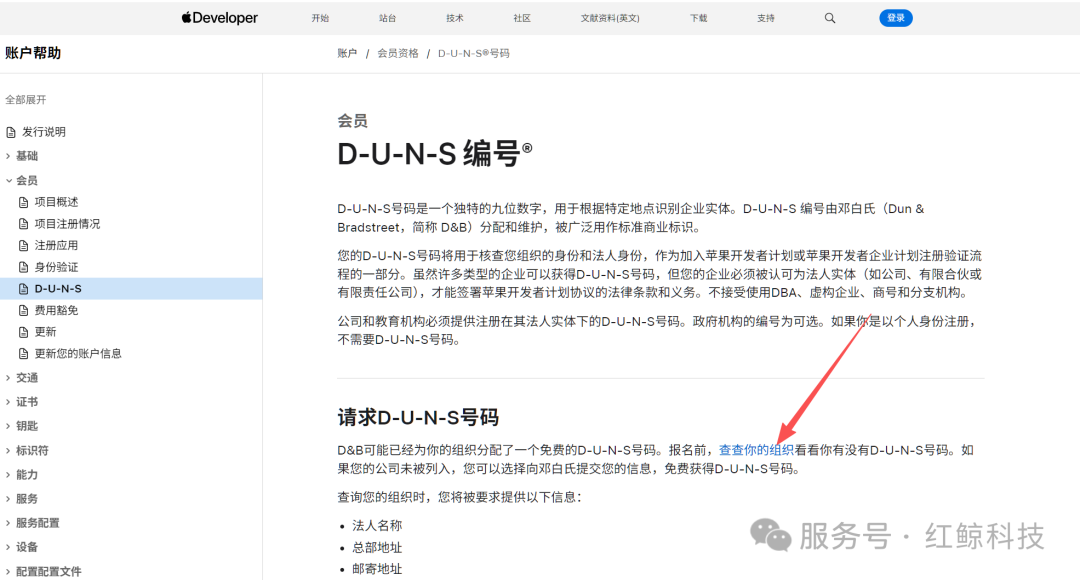Expand the 交通 section chevron

click(8, 377)
